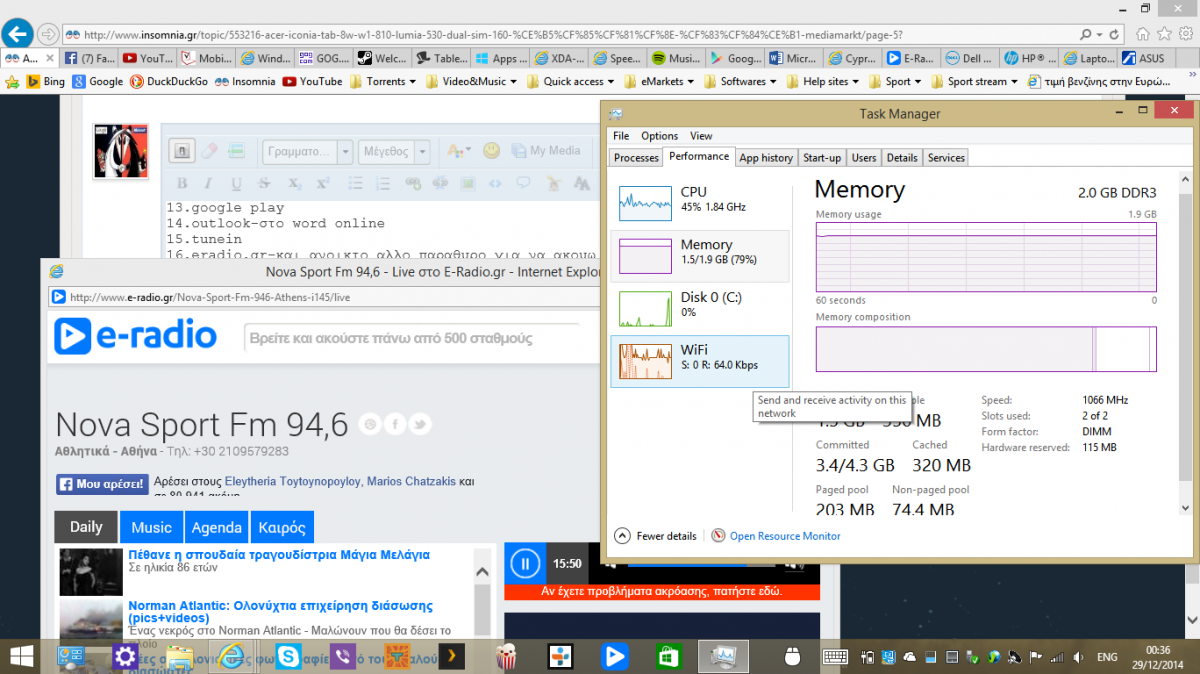Switch to App history tab

[x=766, y=158]
